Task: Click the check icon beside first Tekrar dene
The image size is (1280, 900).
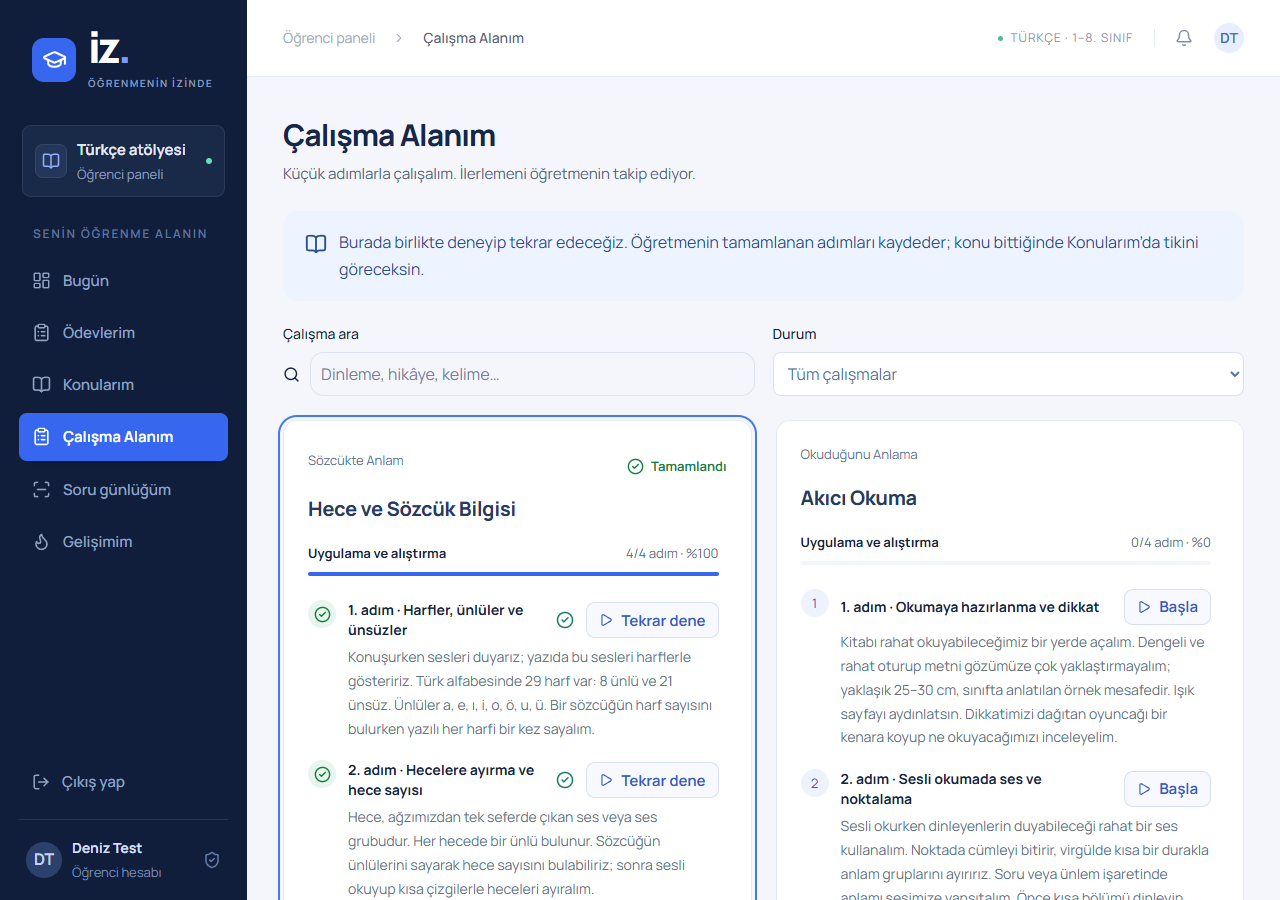Action: tap(565, 620)
